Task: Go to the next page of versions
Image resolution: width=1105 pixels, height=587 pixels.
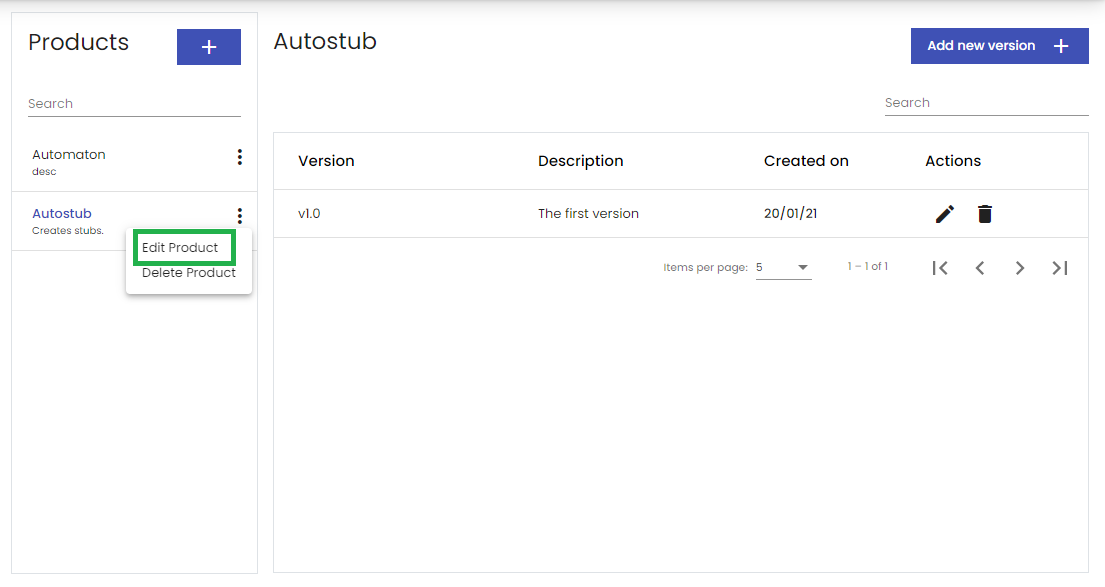Action: (1020, 268)
